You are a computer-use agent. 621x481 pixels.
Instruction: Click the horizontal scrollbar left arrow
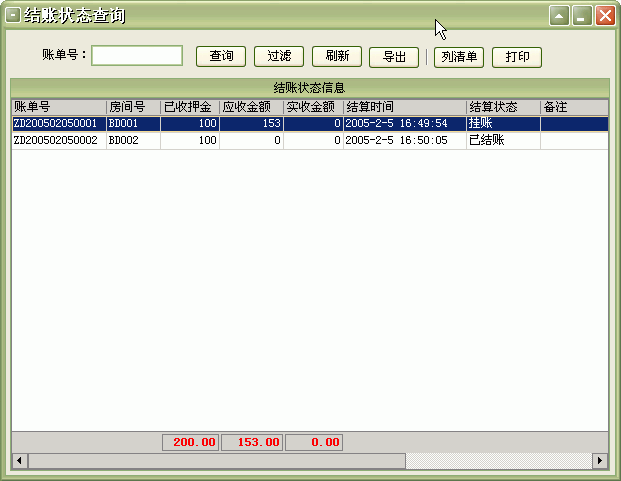point(19,461)
